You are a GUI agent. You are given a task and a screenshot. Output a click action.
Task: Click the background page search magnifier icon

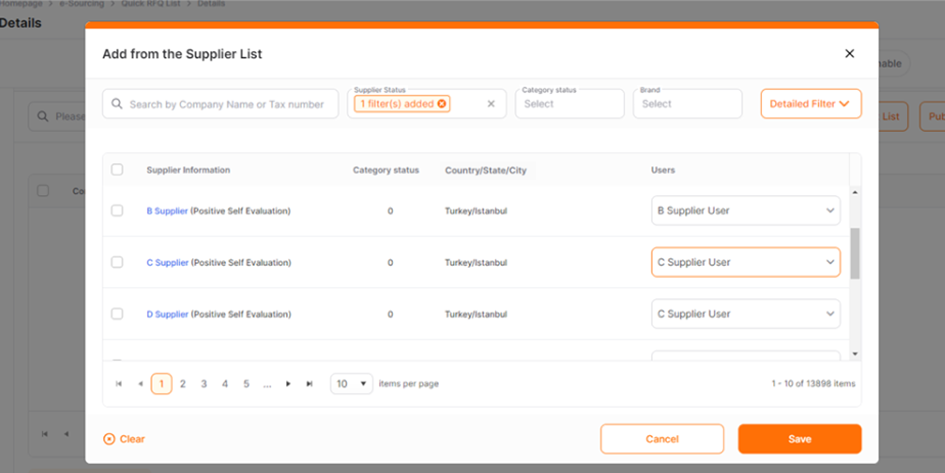coord(43,116)
